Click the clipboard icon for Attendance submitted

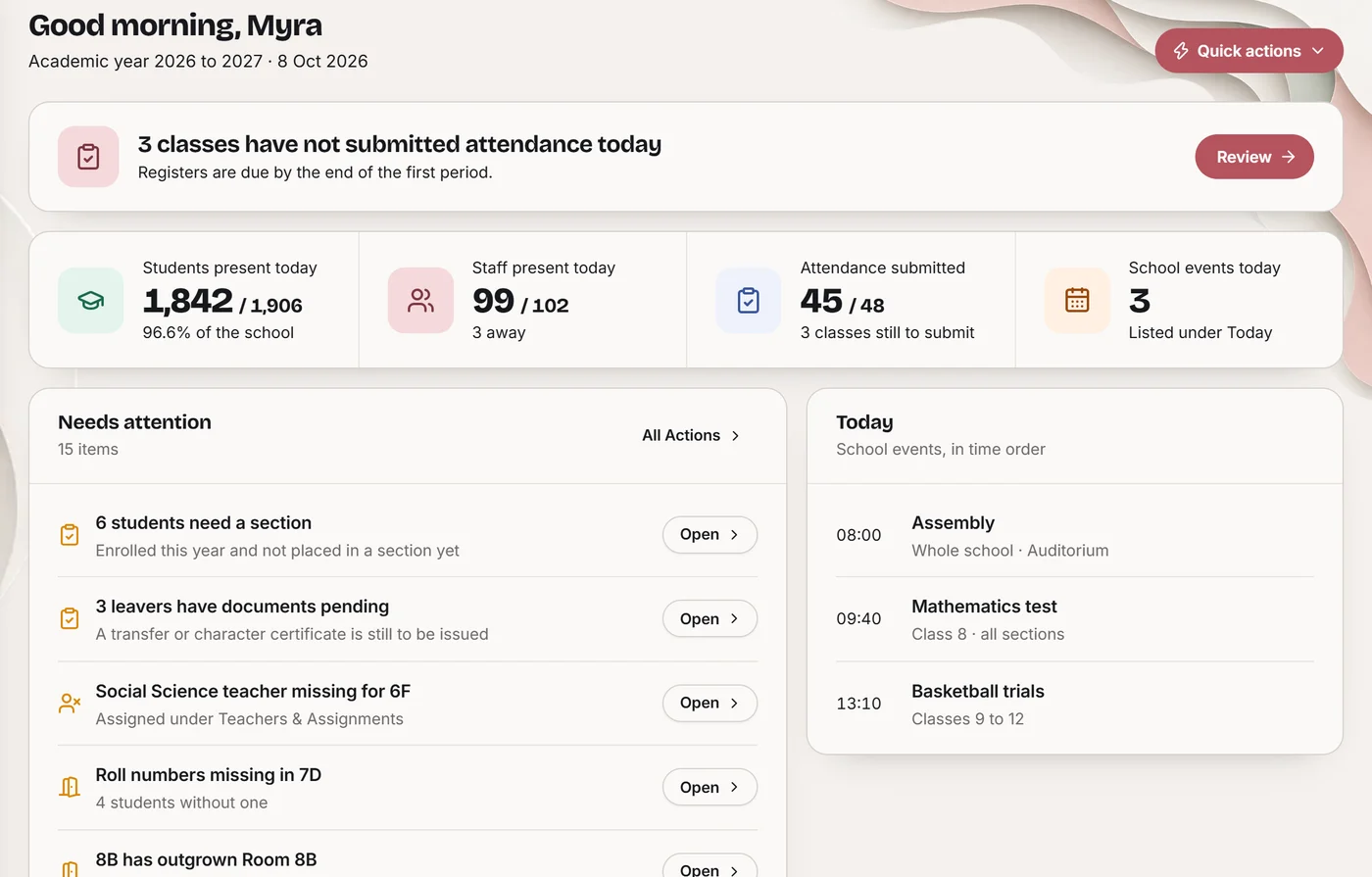point(749,301)
